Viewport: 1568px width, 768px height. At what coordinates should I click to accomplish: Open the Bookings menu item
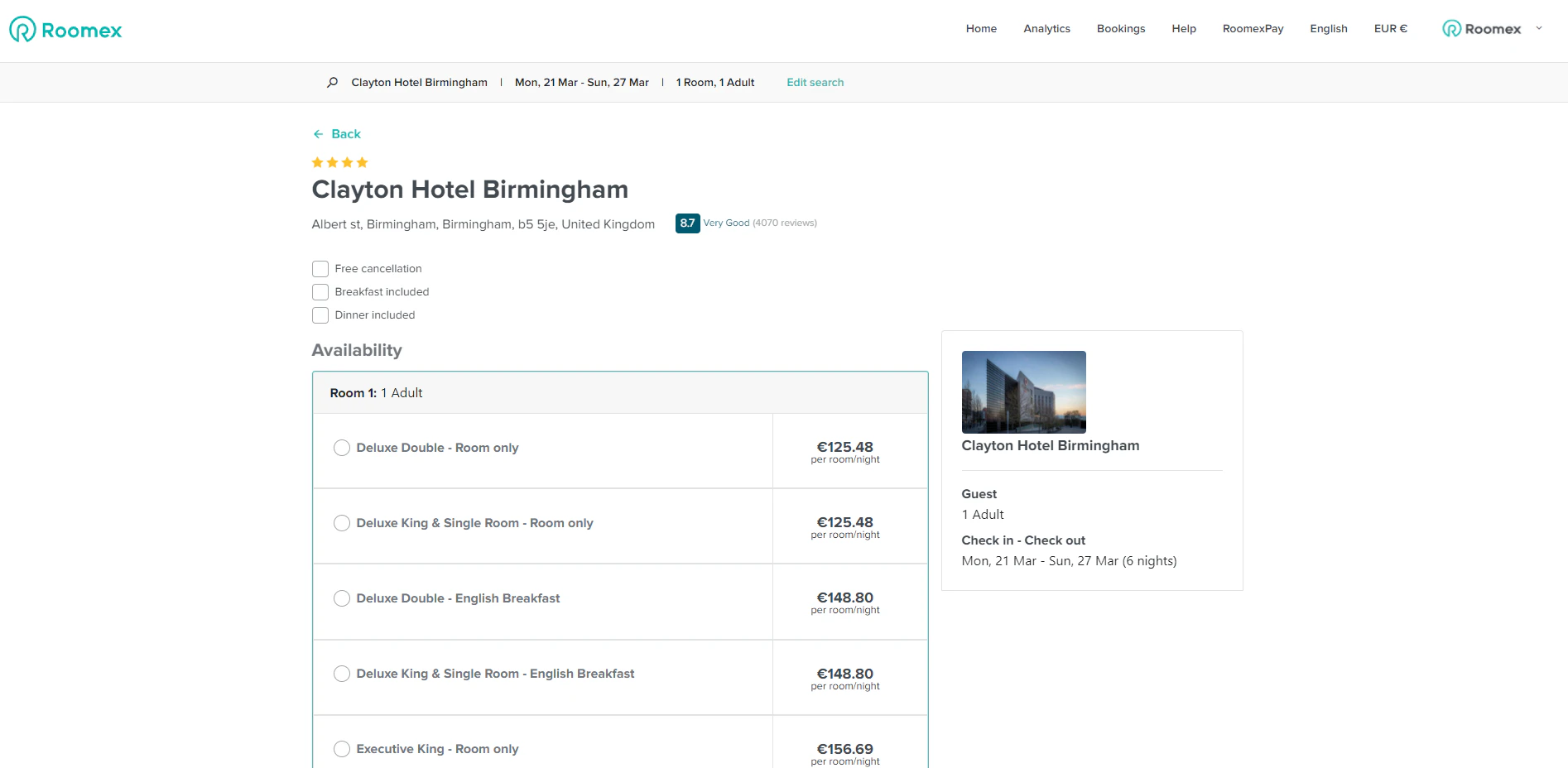point(1121,29)
